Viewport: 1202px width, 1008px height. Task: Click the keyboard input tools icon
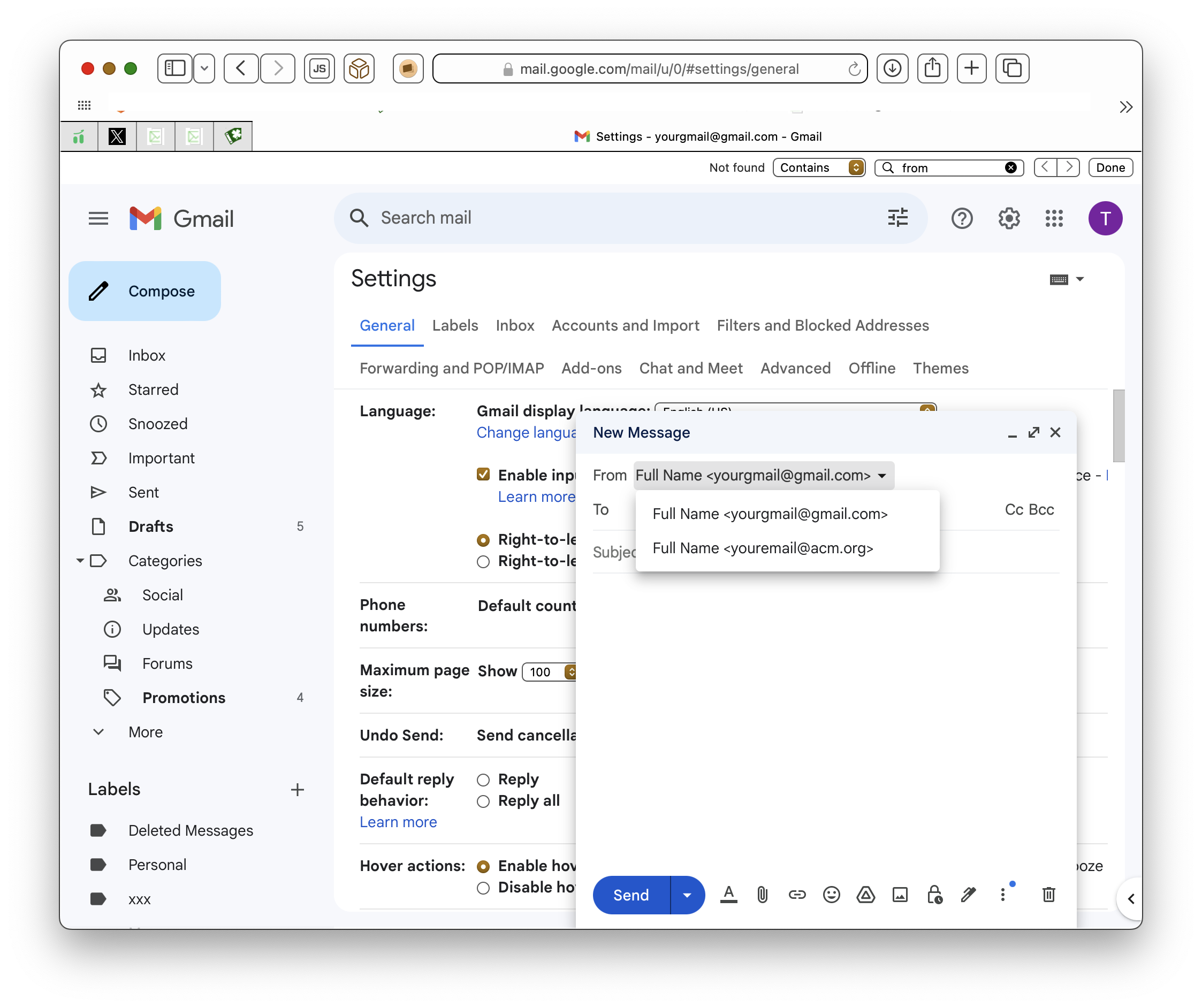(1059, 280)
